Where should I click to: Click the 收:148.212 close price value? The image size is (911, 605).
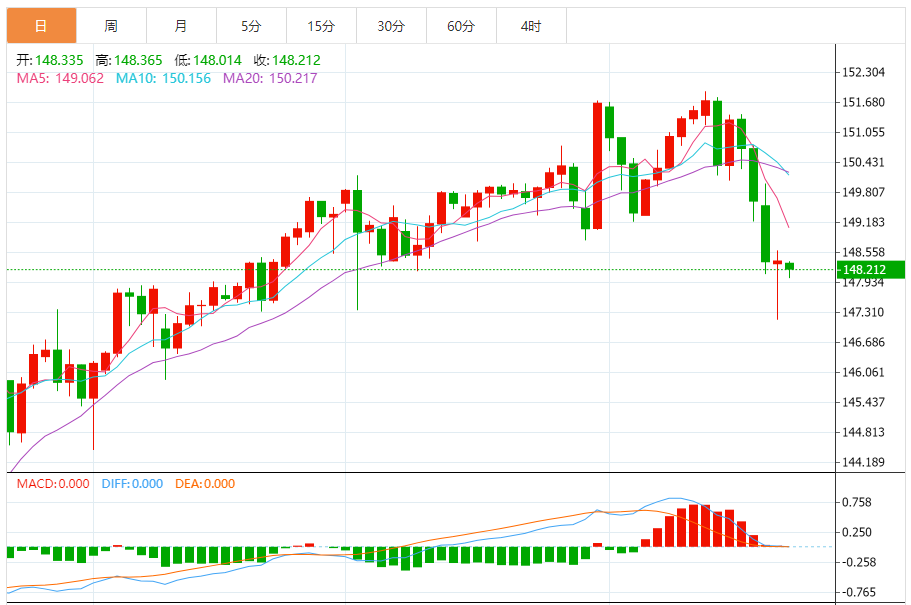pyautogui.click(x=287, y=60)
